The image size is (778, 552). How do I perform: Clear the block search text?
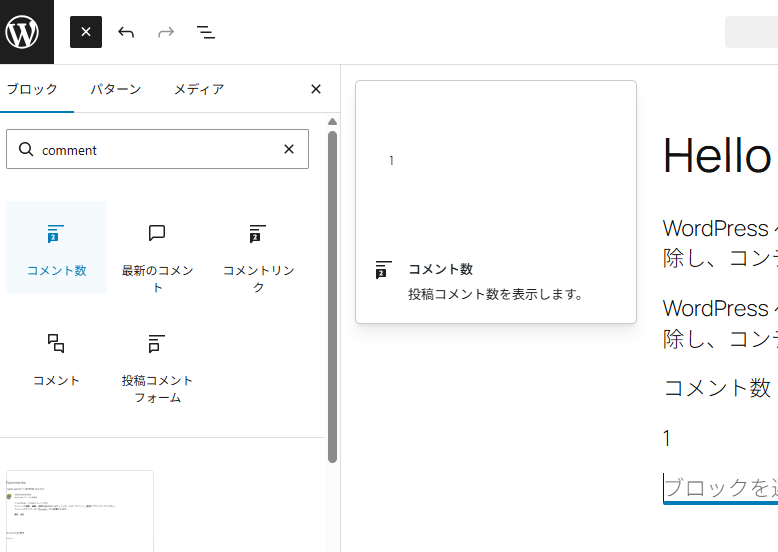[x=289, y=149]
